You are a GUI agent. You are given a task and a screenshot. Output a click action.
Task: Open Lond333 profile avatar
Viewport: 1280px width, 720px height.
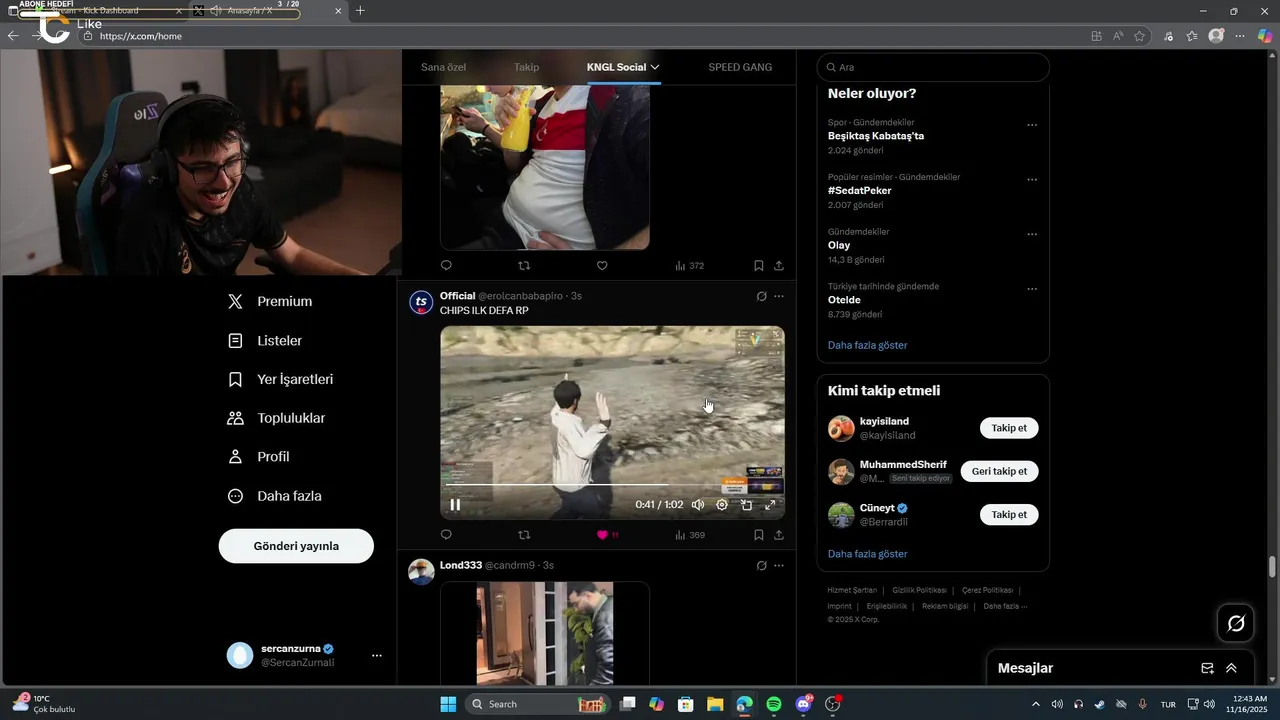pyautogui.click(x=421, y=572)
